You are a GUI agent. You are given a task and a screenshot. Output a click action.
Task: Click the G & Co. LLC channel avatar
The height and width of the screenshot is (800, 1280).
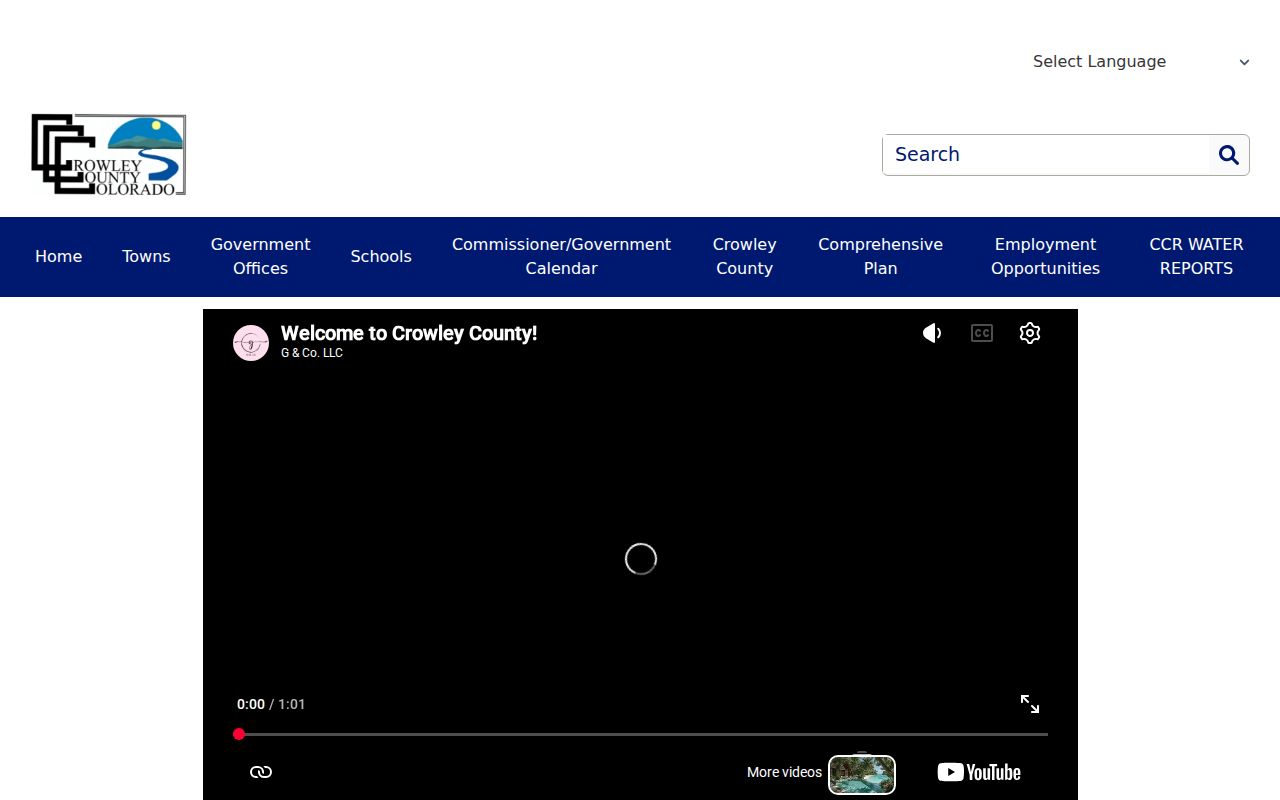point(251,343)
